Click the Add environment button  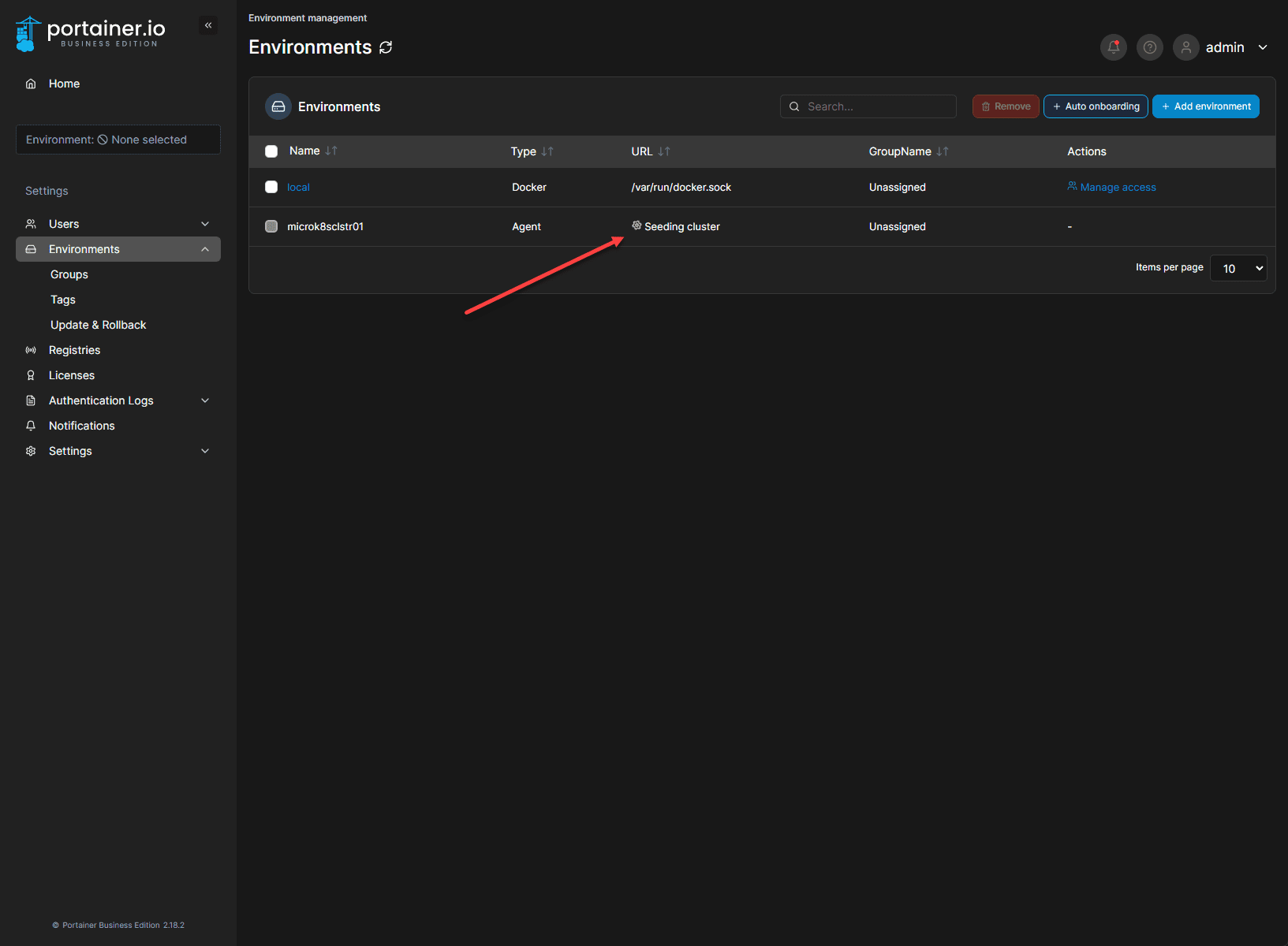(x=1205, y=106)
